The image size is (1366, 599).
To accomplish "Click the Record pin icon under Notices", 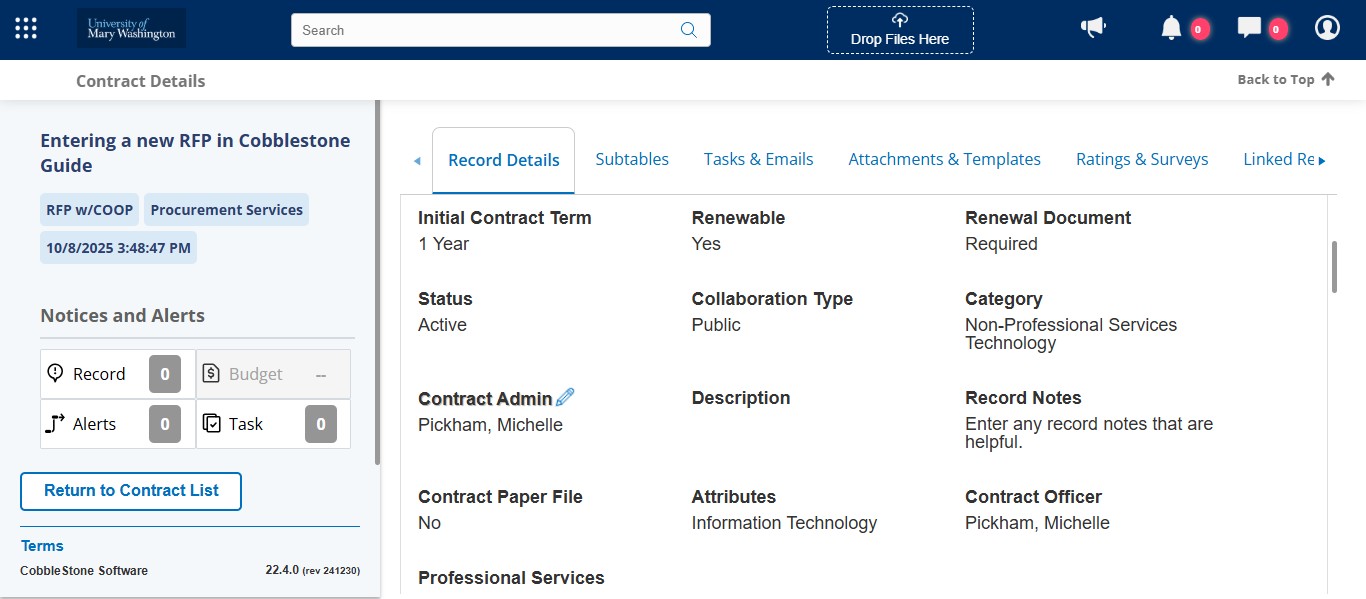I will point(55,373).
